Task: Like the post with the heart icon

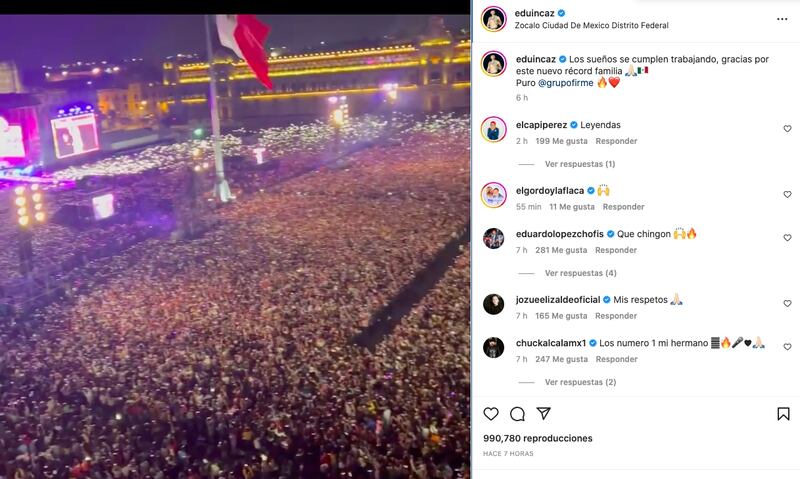Action: [x=491, y=414]
